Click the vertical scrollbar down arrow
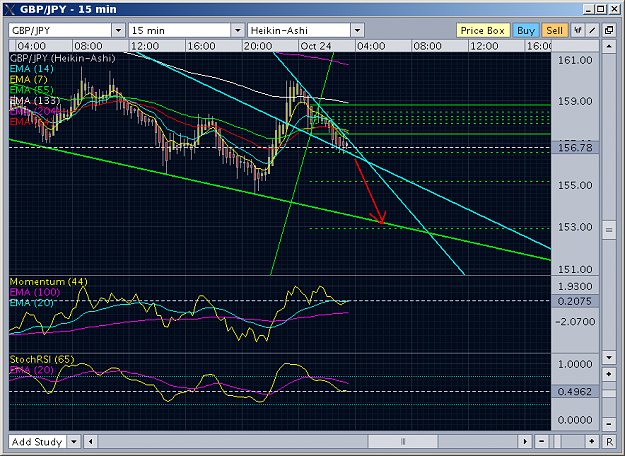Image resolution: width=625 pixels, height=456 pixels. tap(609, 358)
